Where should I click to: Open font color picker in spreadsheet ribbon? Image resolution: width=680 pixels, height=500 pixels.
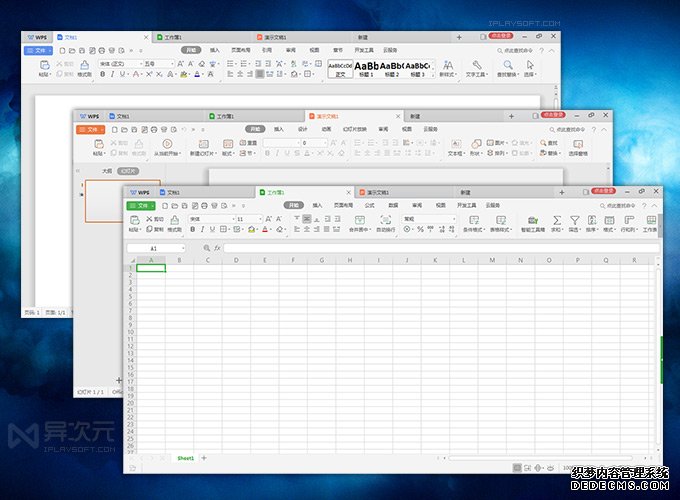[x=265, y=229]
